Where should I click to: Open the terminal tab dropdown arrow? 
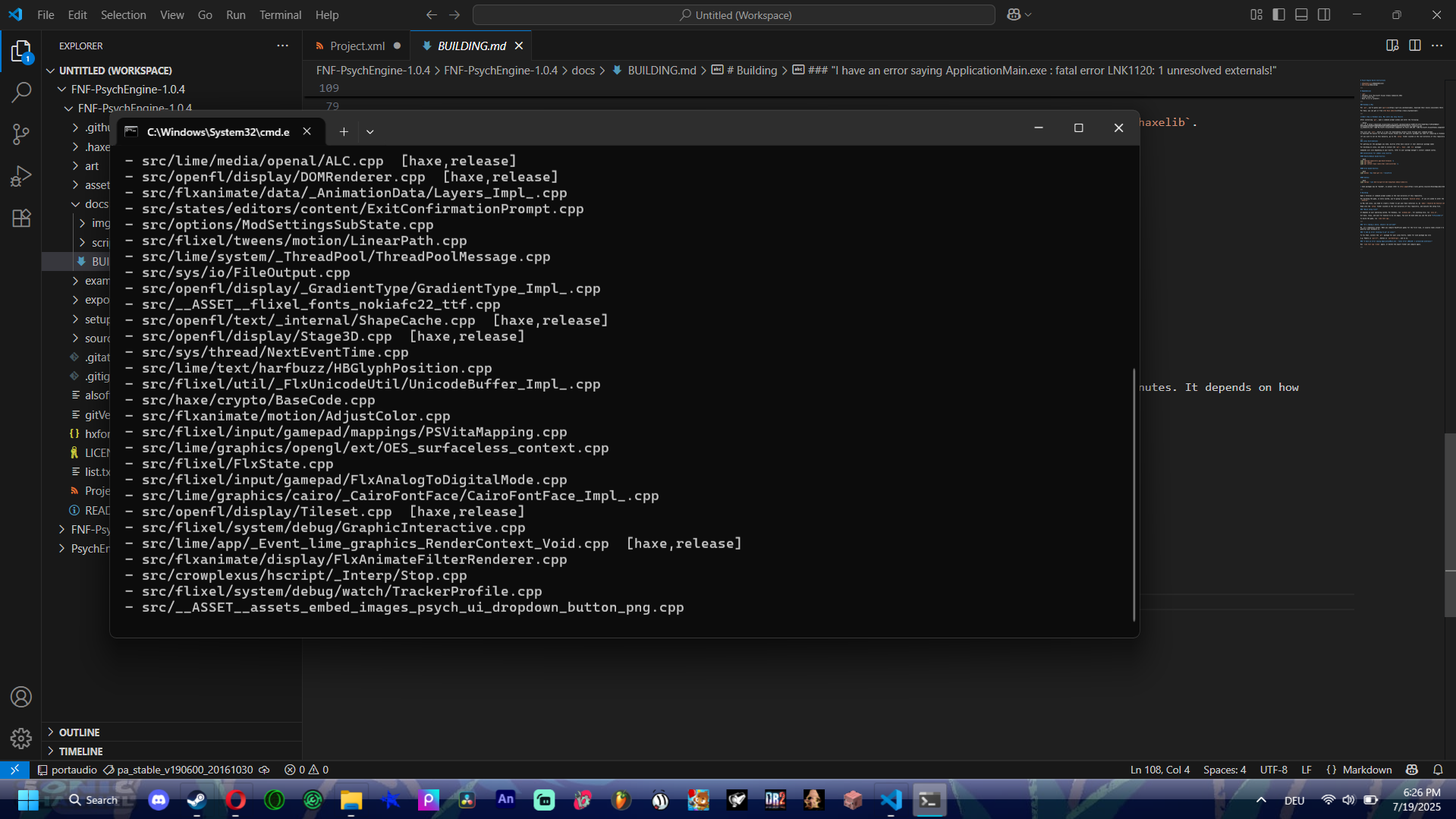[370, 131]
